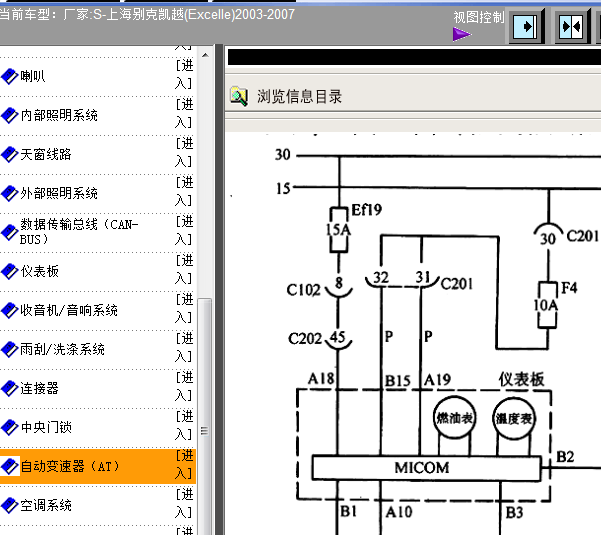This screenshot has height=535, width=601.
Task: Click the folder-magnifier icon by 浏览信息目录
Action: coord(239,96)
